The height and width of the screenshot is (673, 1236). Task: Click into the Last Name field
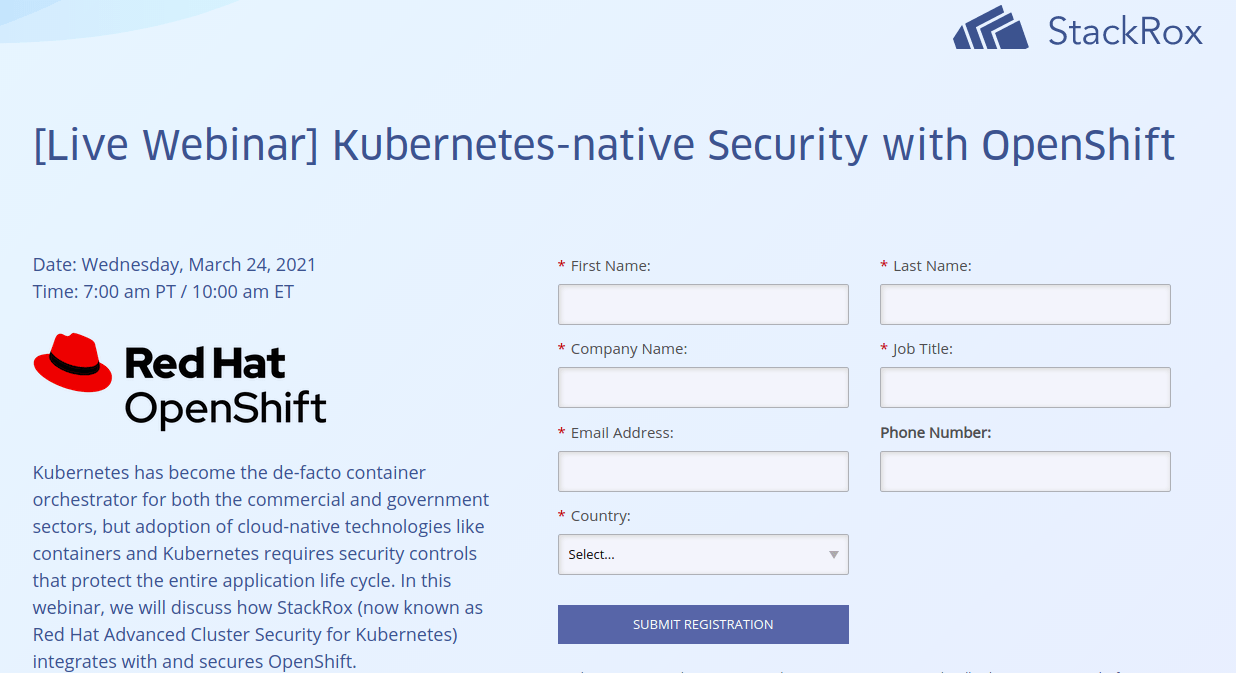point(1024,304)
